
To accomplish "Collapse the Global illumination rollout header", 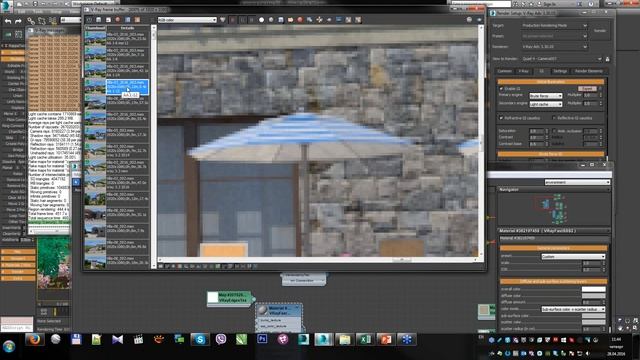I will click(551, 82).
